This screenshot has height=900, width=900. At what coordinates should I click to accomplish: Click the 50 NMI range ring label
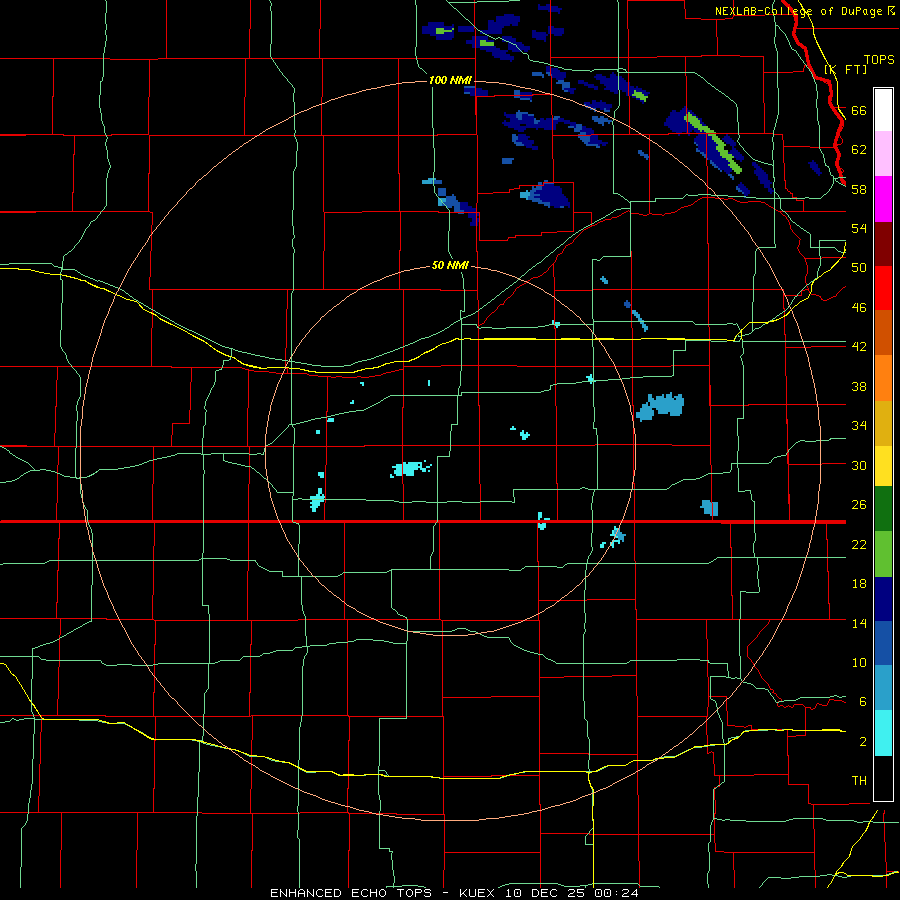tap(450, 266)
